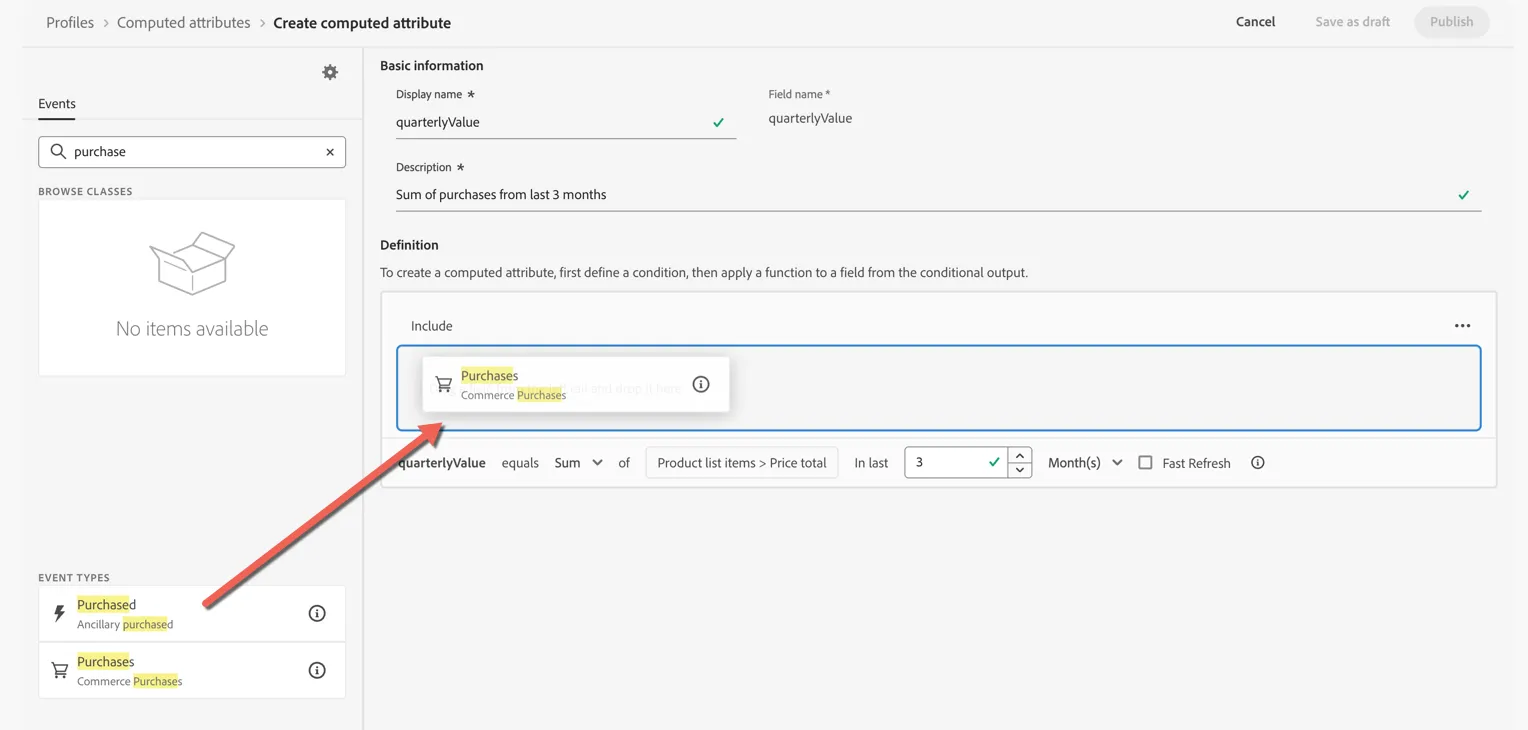
Task: Edit the Description field
Action: [x=938, y=195]
